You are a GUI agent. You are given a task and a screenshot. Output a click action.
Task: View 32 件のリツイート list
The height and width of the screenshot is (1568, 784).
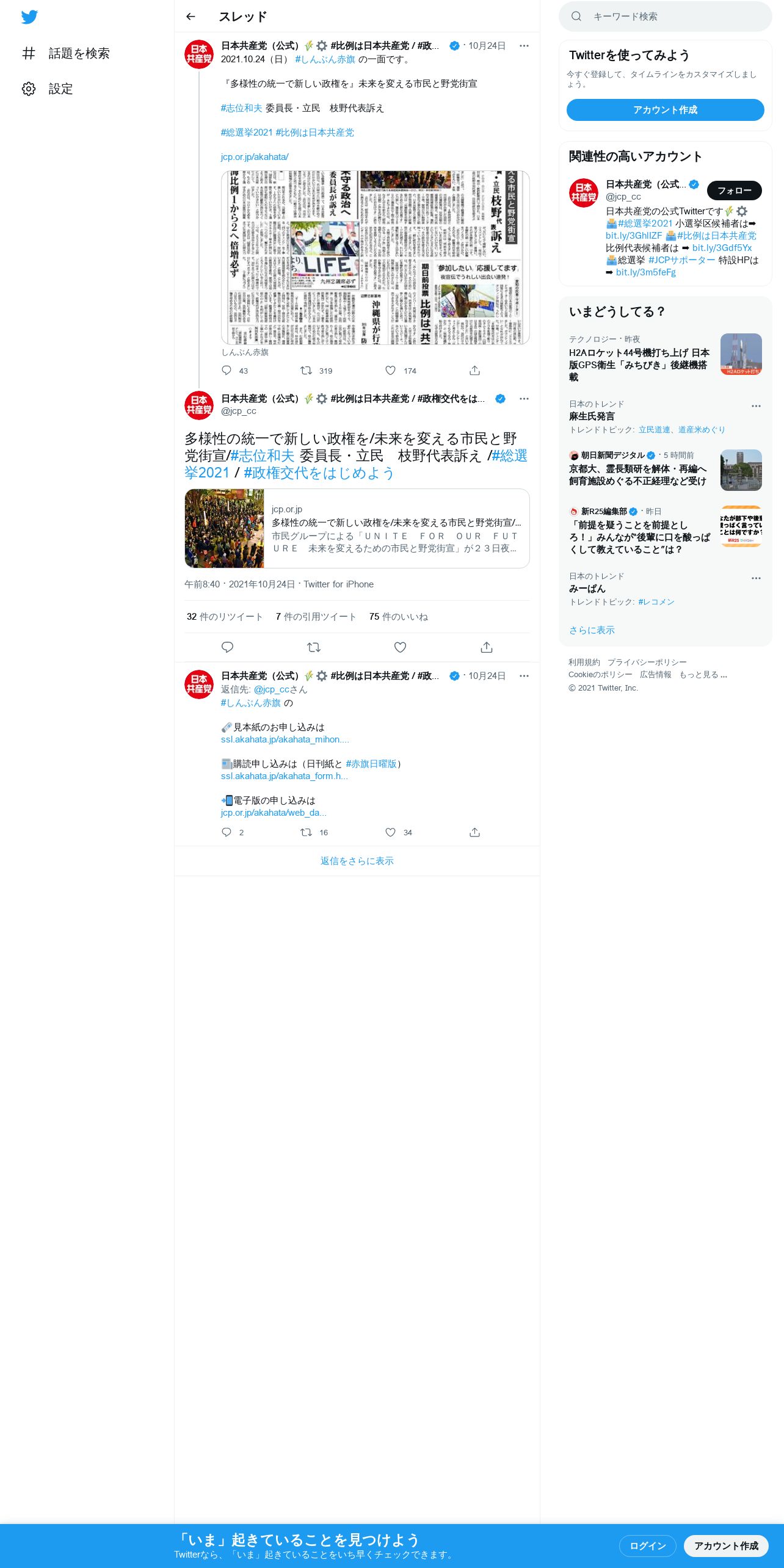point(225,617)
